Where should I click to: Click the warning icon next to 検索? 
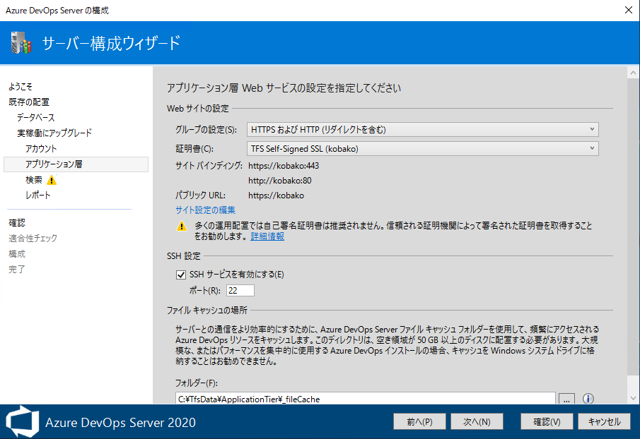click(51, 180)
